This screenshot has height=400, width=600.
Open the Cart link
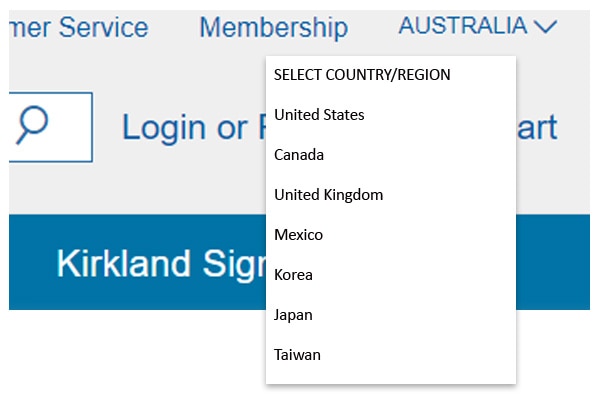click(538, 128)
